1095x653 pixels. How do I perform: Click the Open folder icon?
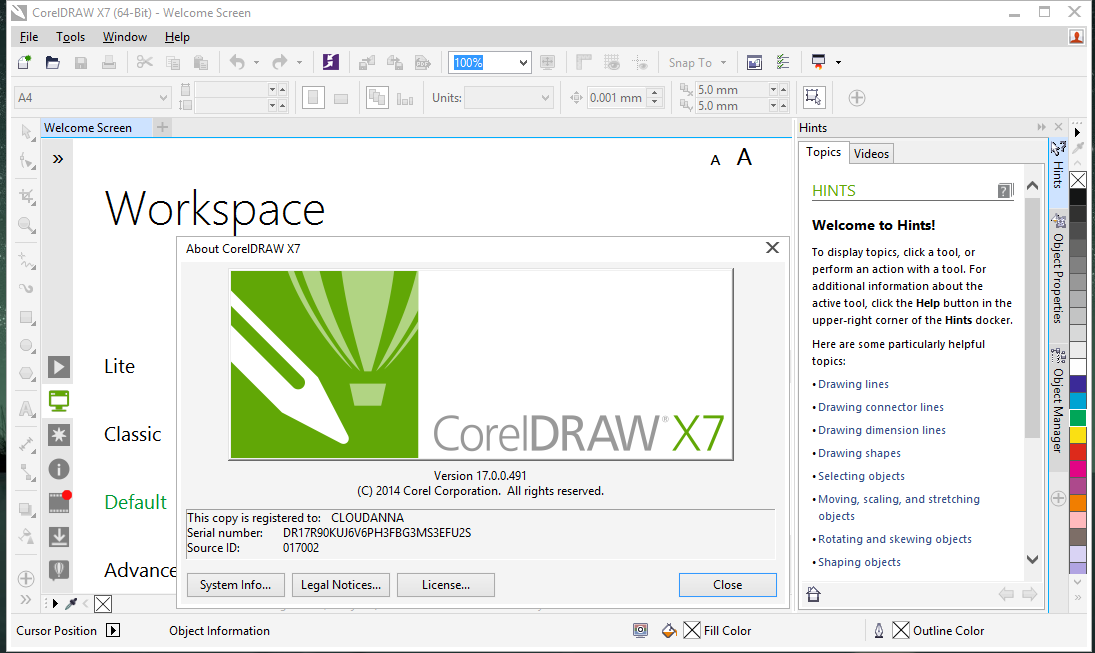[52, 62]
